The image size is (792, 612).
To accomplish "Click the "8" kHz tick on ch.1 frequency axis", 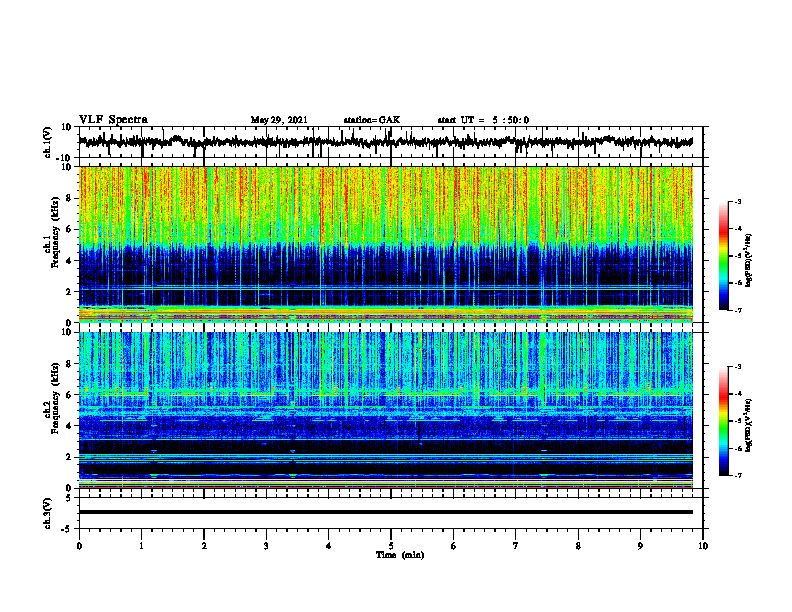I will pyautogui.click(x=71, y=198).
